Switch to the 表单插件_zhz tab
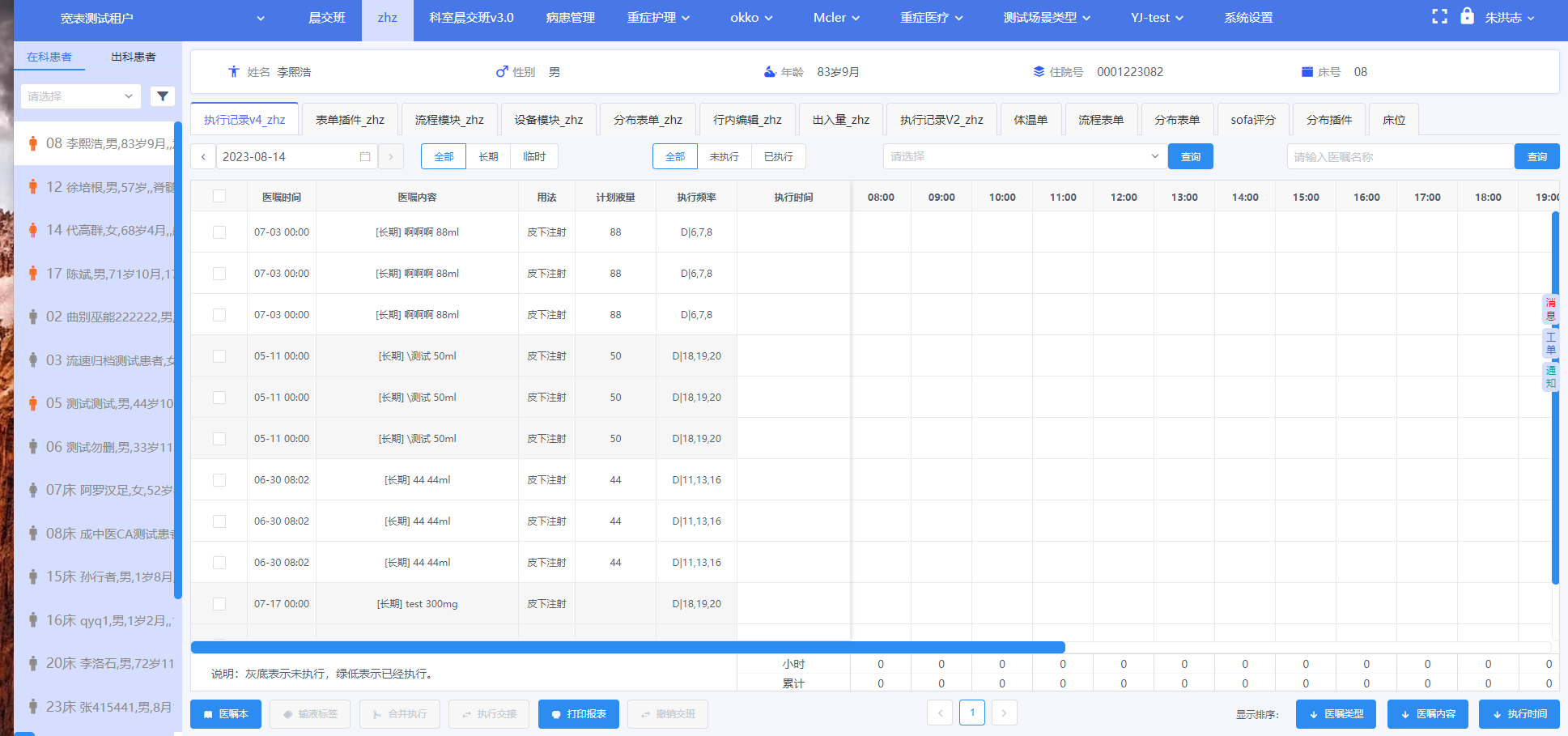 point(350,120)
